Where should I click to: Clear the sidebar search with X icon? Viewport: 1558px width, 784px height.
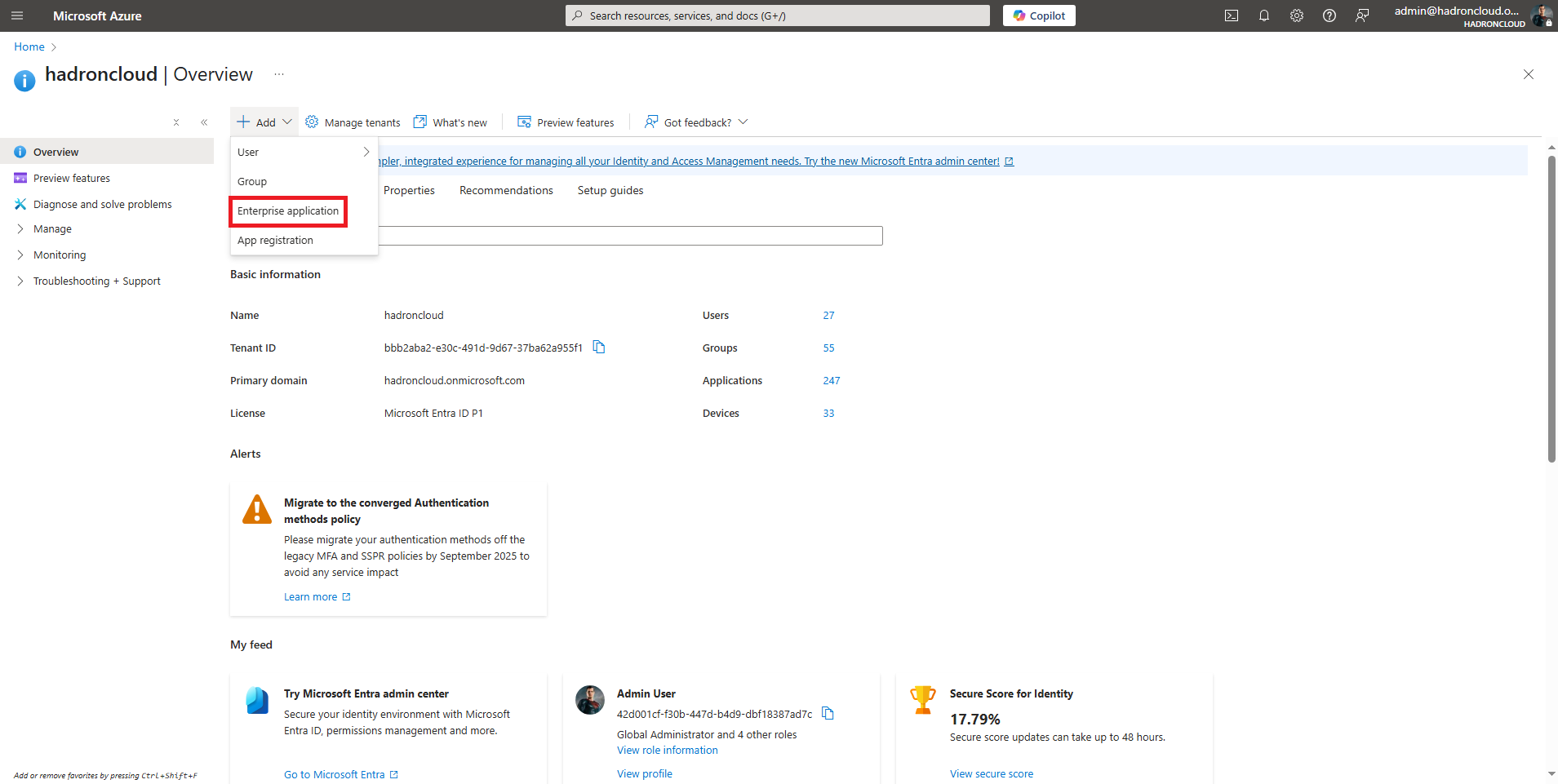point(176,122)
